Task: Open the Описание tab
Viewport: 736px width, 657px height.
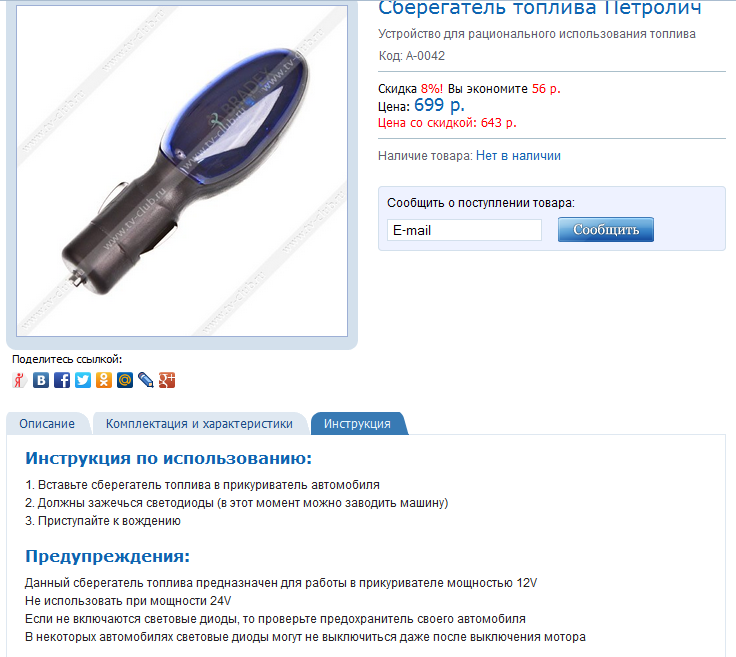Action: click(47, 424)
